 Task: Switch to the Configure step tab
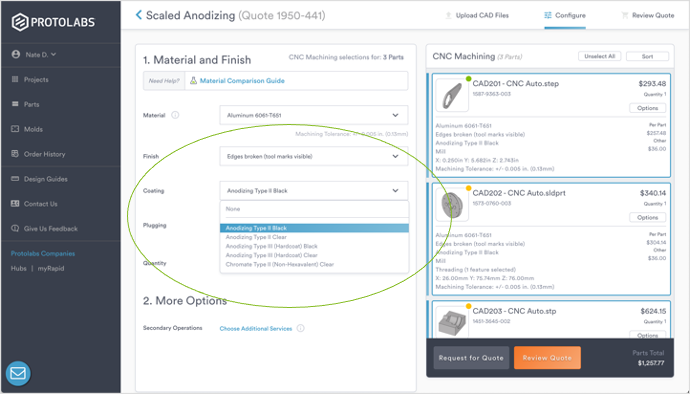(570, 15)
